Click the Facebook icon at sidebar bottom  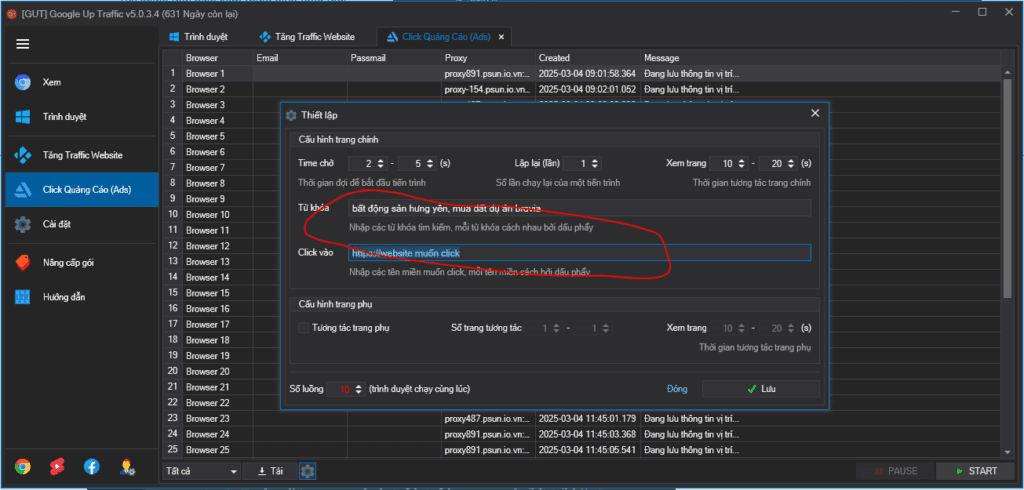click(x=92, y=466)
